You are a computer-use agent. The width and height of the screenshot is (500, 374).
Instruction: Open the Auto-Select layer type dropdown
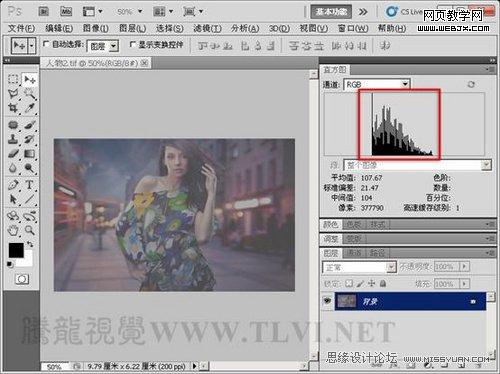click(x=102, y=46)
